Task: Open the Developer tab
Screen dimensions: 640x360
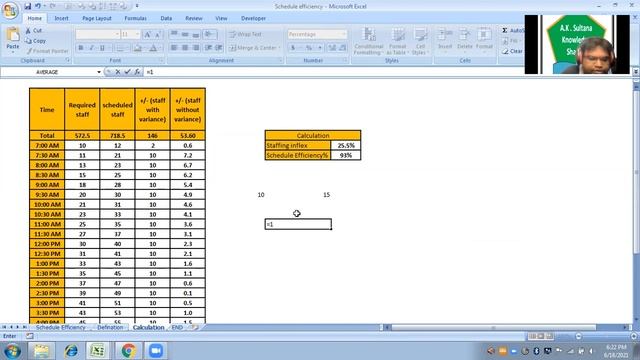Action: tap(253, 18)
